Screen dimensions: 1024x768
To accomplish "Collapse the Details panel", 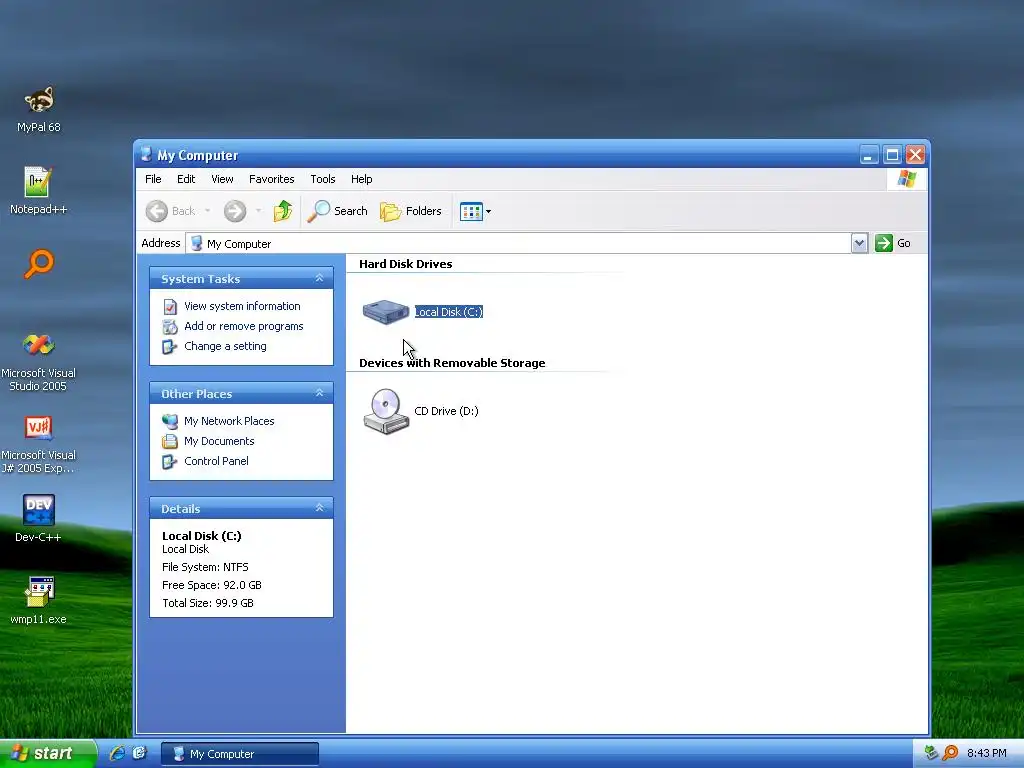I will (319, 508).
